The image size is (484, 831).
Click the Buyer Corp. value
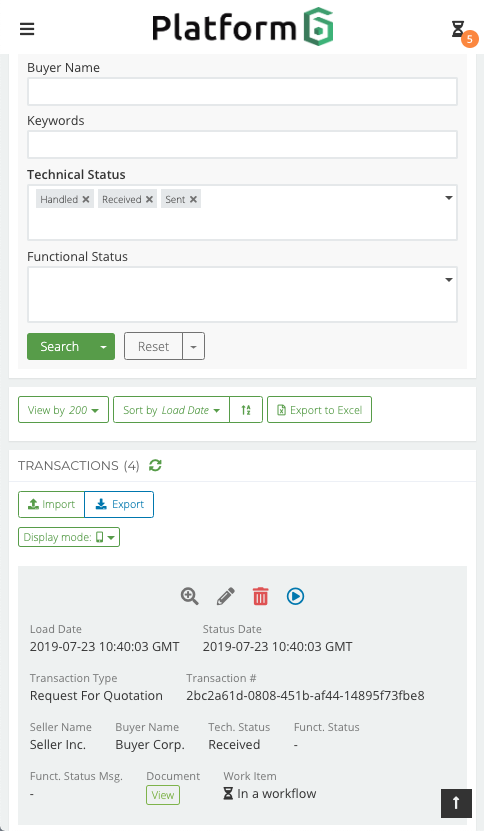[x=150, y=745]
